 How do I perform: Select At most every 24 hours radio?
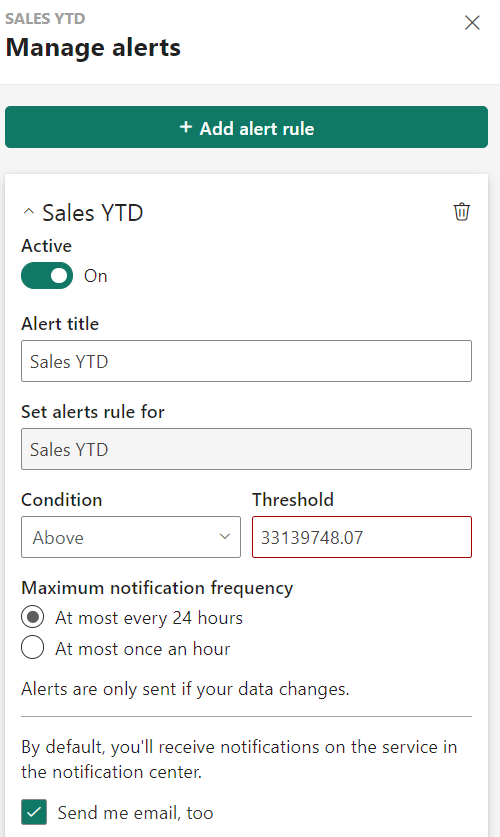tap(33, 618)
